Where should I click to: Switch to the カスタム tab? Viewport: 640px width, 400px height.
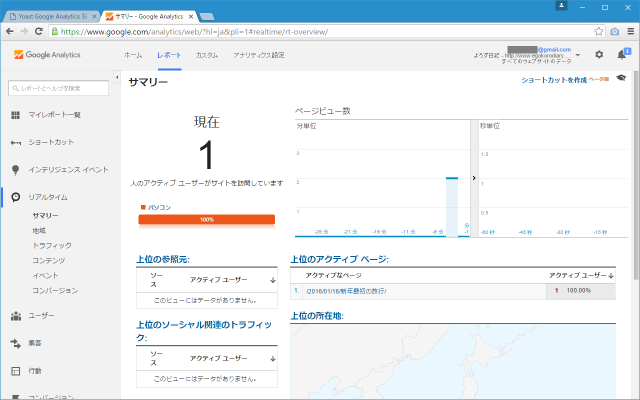click(x=207, y=55)
